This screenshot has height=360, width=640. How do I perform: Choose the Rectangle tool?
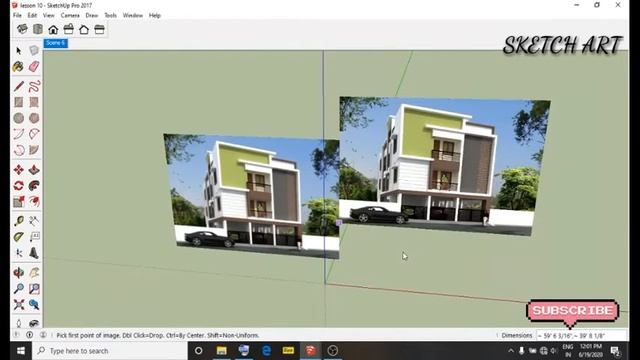tap(18, 102)
